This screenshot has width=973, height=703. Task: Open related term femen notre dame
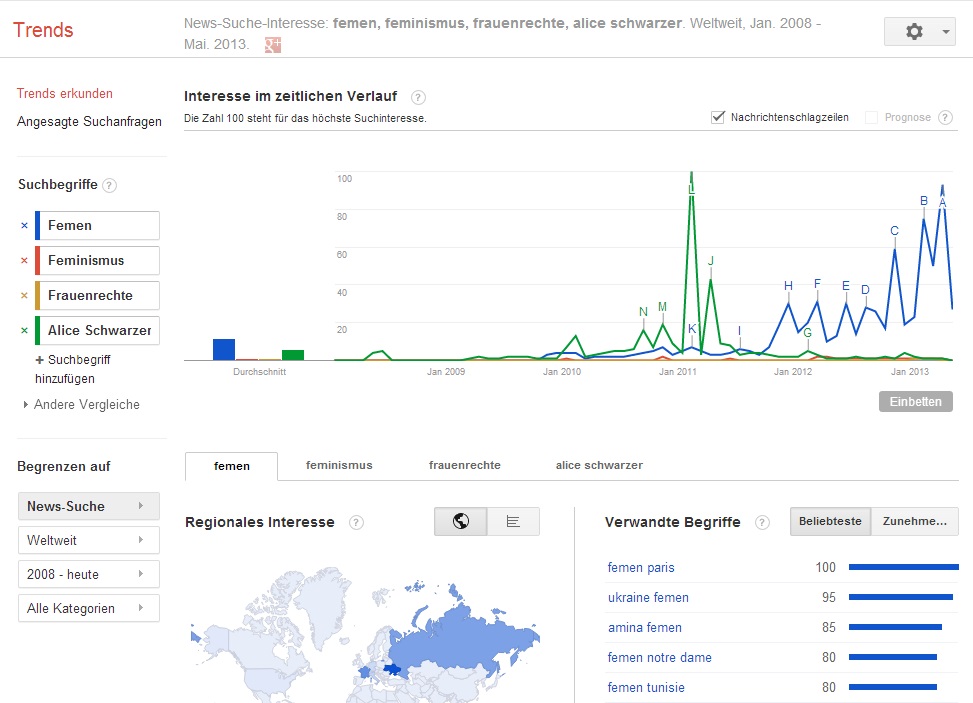[x=660, y=658]
